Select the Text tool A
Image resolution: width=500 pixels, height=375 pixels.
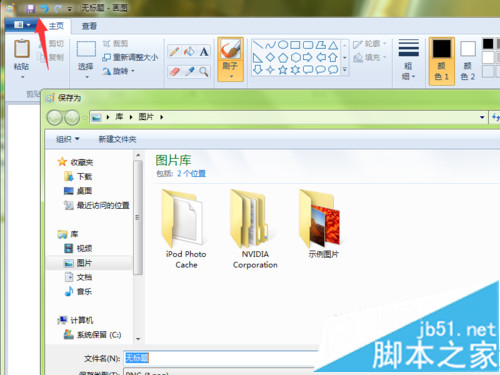click(x=204, y=52)
